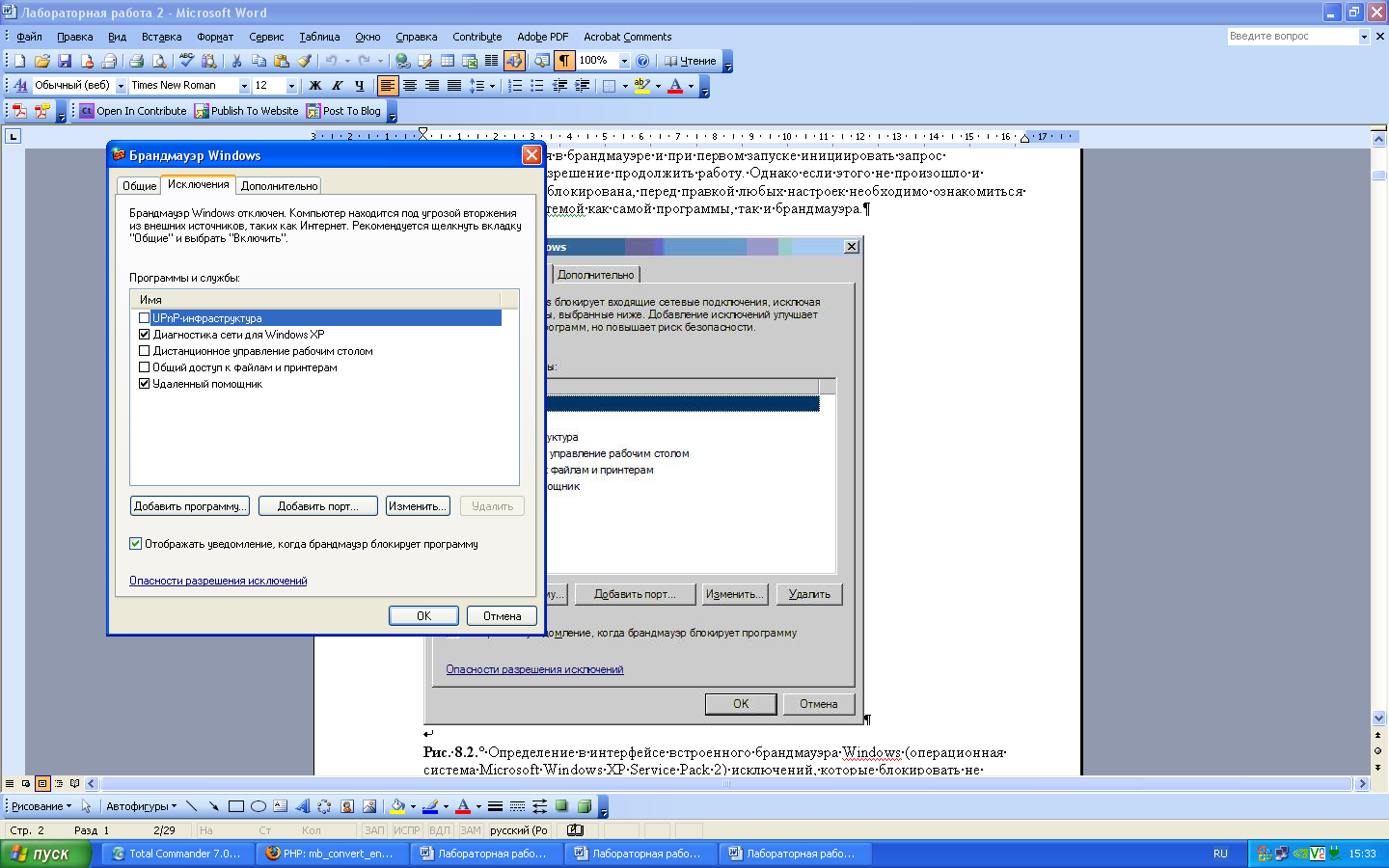
Task: Expand the Автофигуры menu
Action: coord(141,806)
